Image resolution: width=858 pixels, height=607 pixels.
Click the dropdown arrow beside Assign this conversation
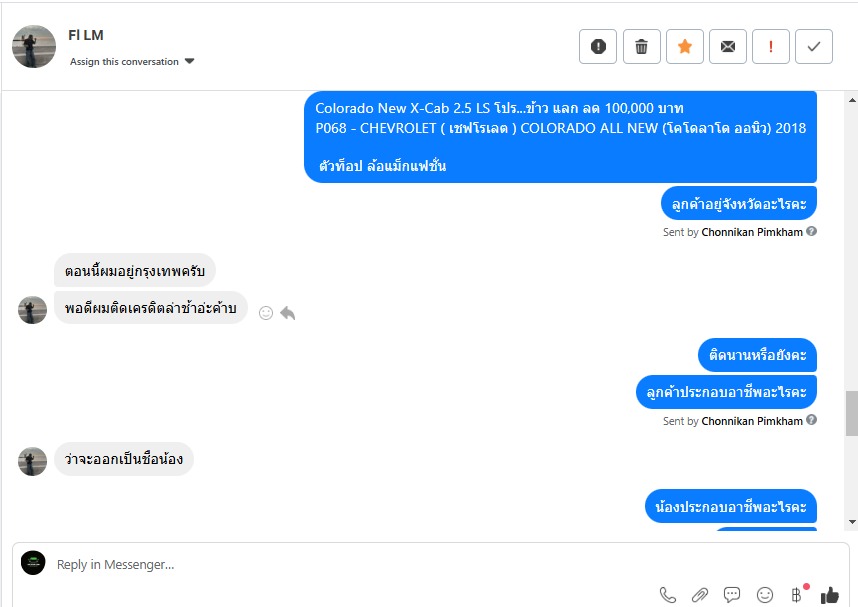(x=189, y=61)
